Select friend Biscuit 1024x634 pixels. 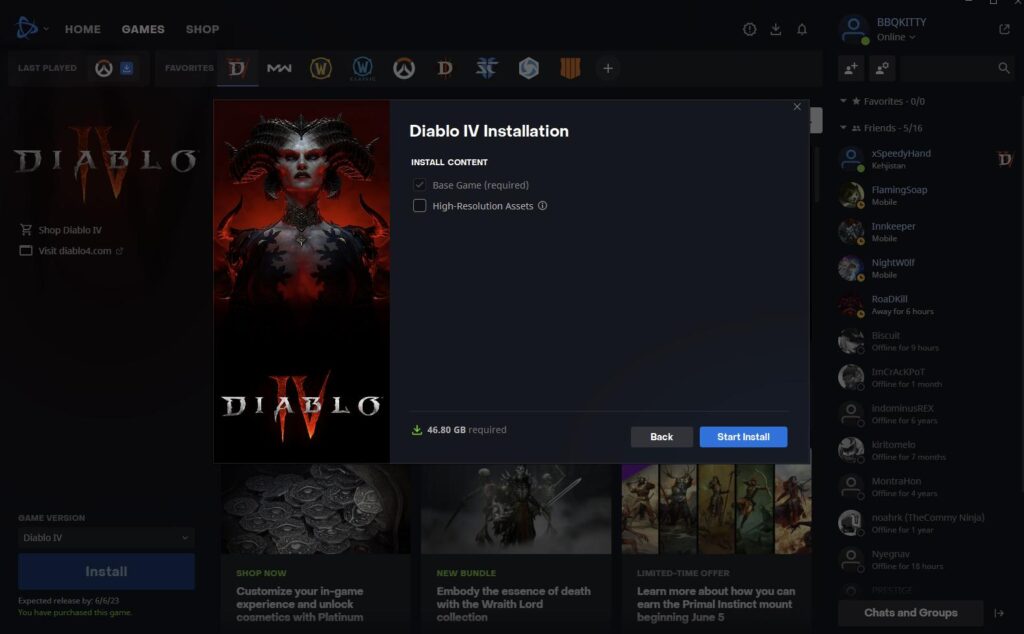tap(924, 341)
